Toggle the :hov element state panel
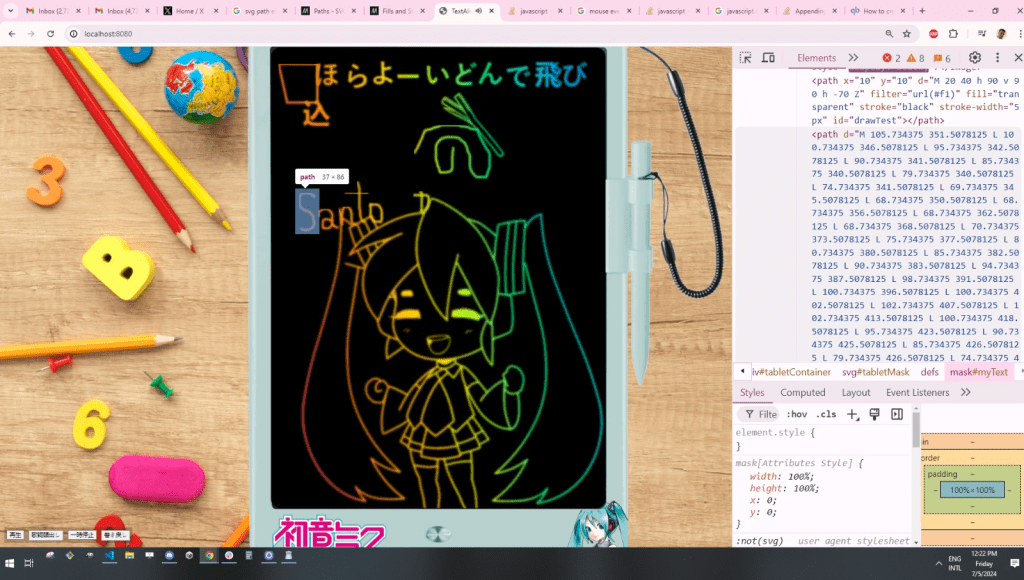The height and width of the screenshot is (580, 1024). click(x=796, y=414)
